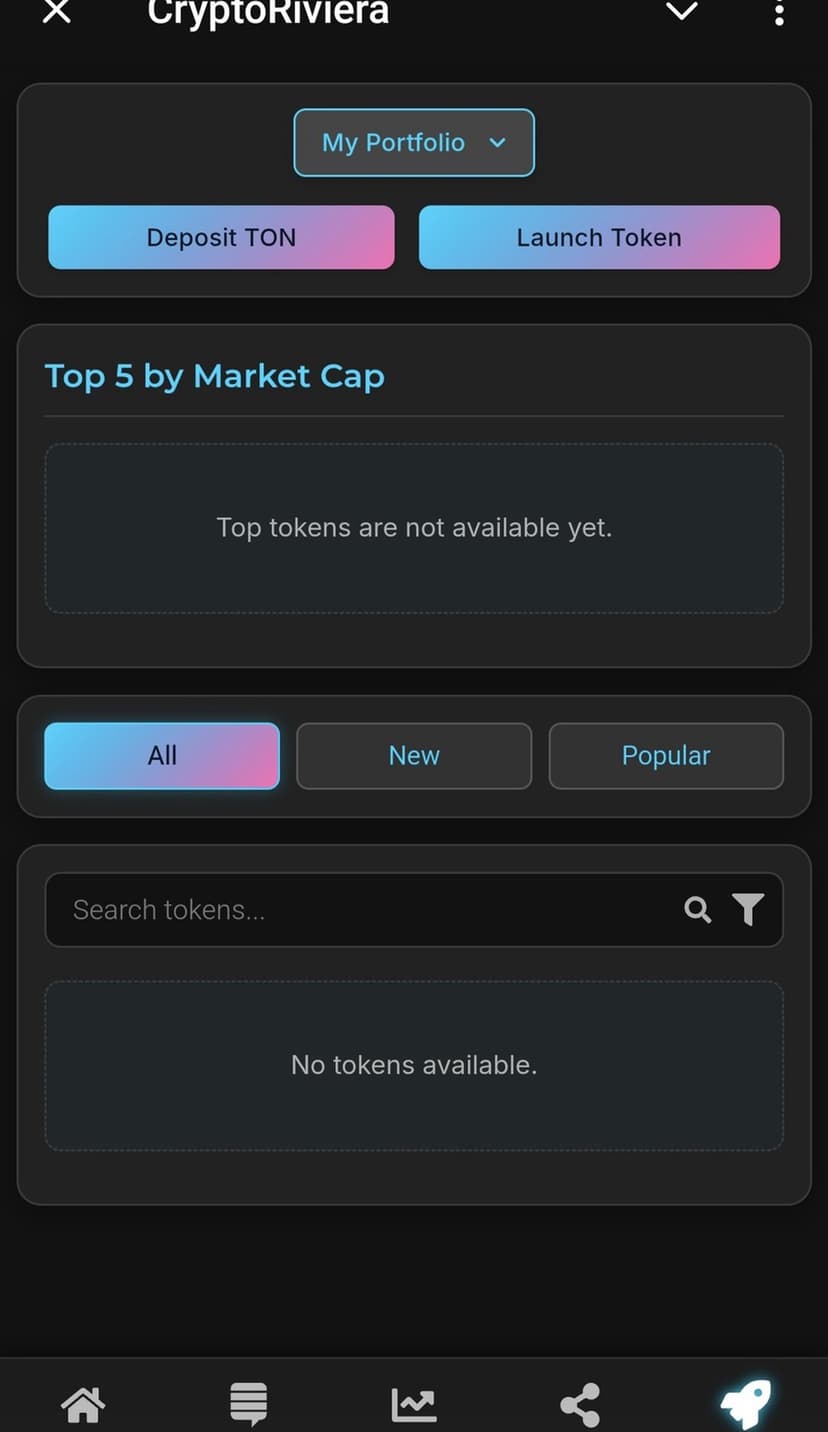Screen dimensions: 828x1432
Task: Focus the Search tokens input field
Action: [x=360, y=910]
